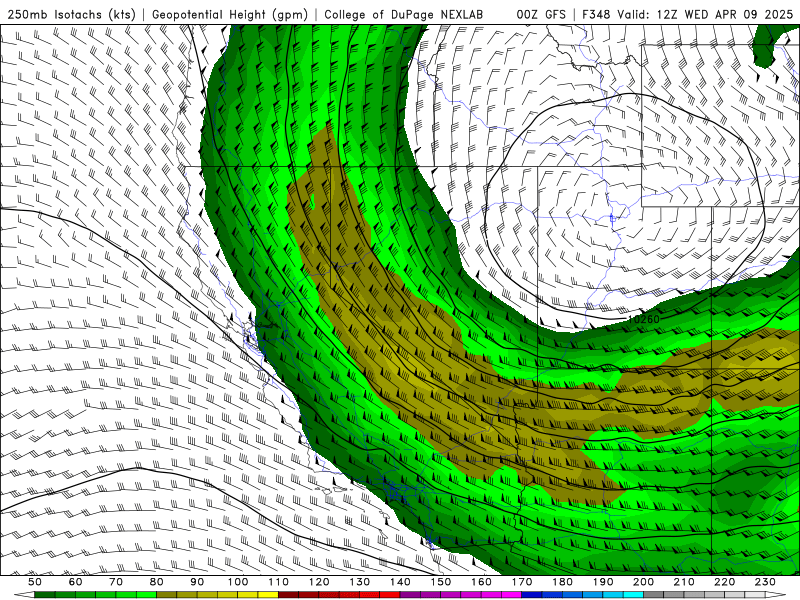Click the 220 label on the color scale
The image size is (800, 600).
[x=724, y=582]
